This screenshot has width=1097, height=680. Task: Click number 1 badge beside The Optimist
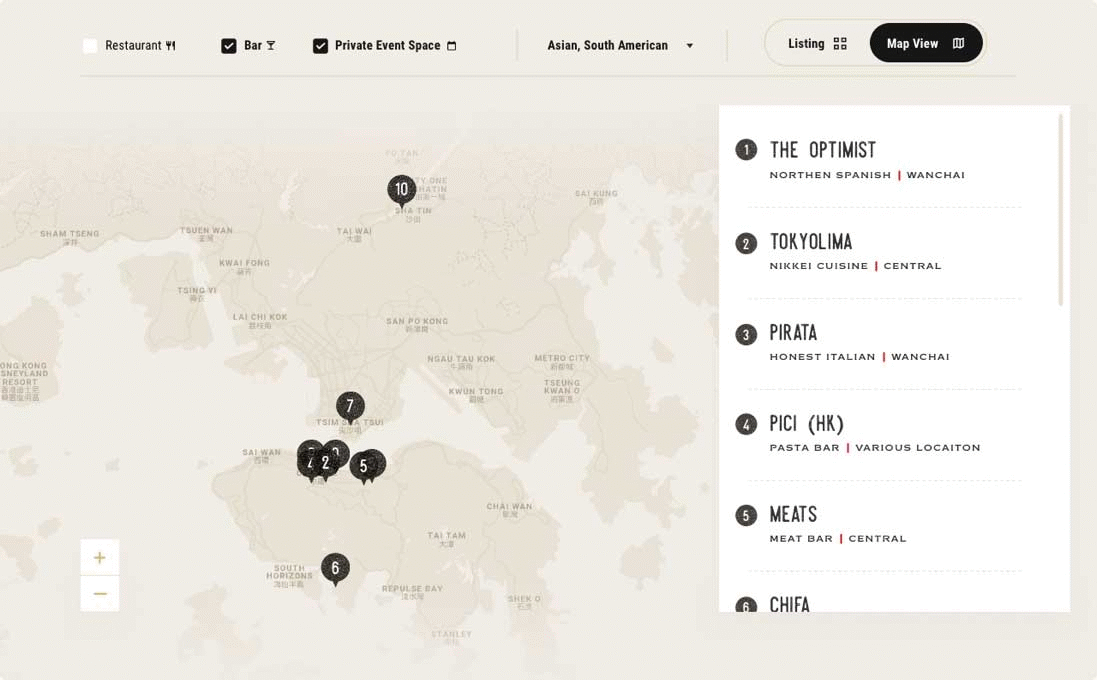(746, 150)
